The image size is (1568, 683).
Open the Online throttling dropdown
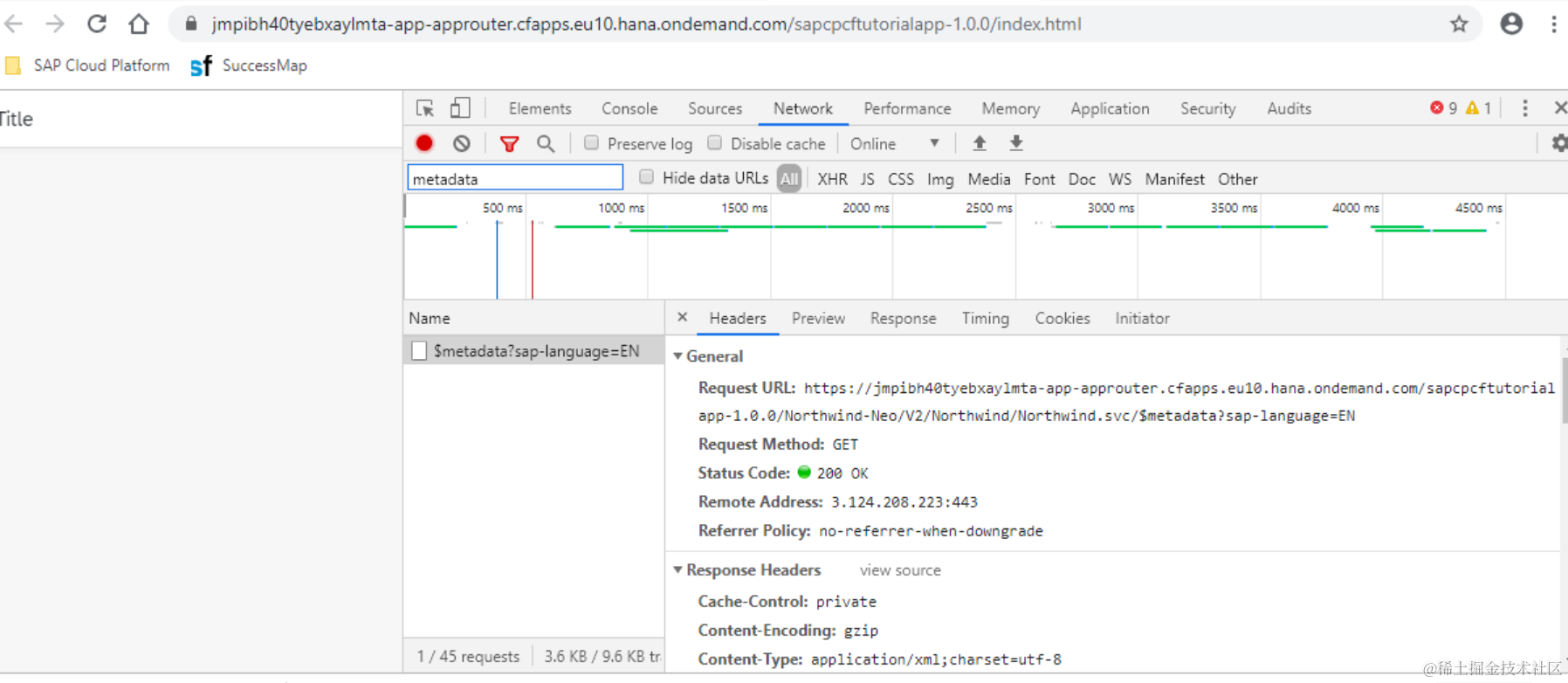pos(895,143)
